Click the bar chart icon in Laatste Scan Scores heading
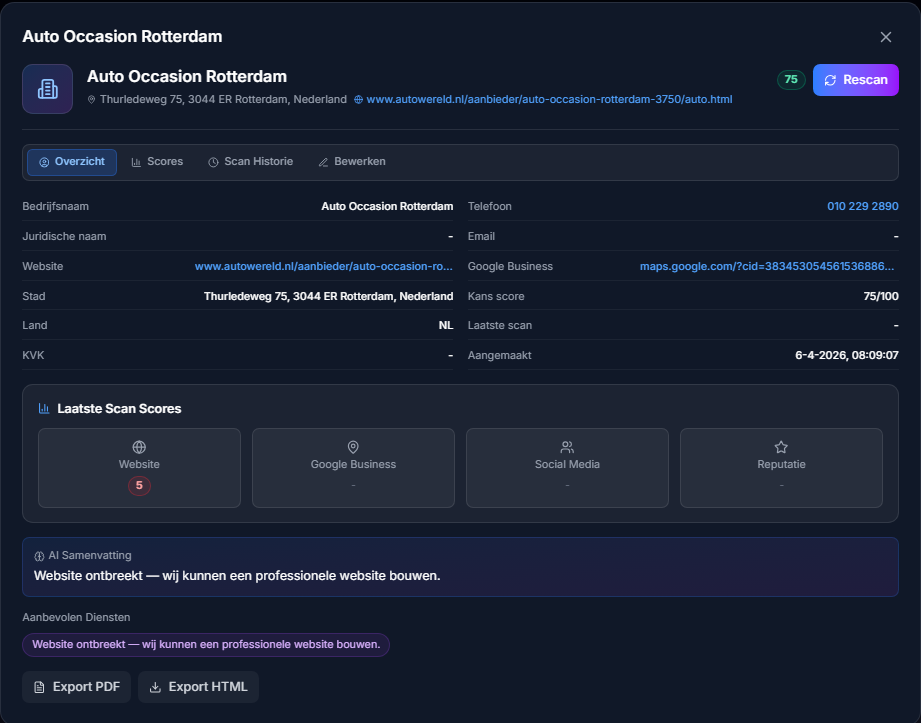This screenshot has width=921, height=723. tap(44, 408)
